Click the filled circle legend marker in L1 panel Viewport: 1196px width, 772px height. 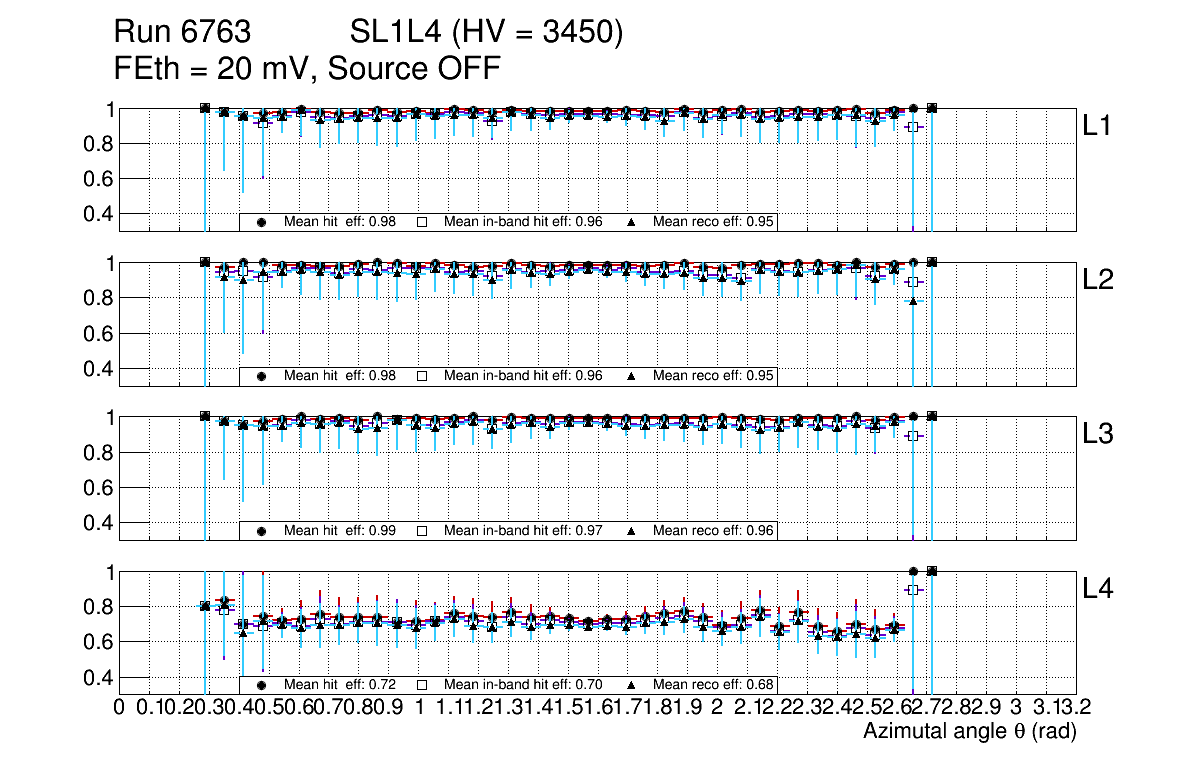pyautogui.click(x=262, y=222)
